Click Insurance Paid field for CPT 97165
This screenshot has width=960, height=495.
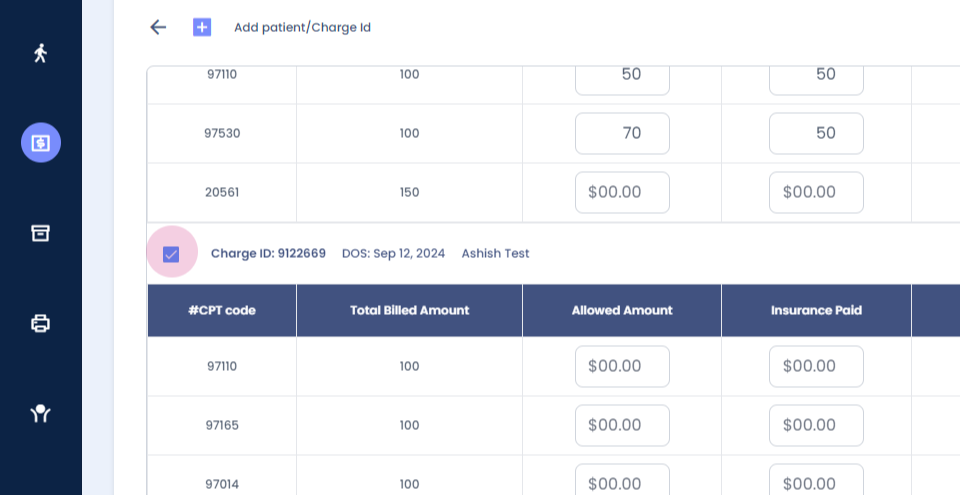tap(816, 425)
